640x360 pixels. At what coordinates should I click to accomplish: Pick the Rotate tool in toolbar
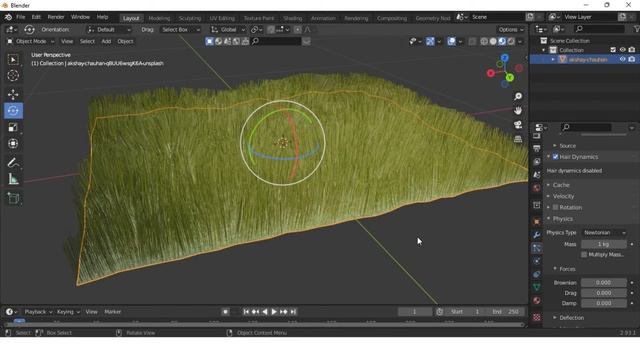13,111
